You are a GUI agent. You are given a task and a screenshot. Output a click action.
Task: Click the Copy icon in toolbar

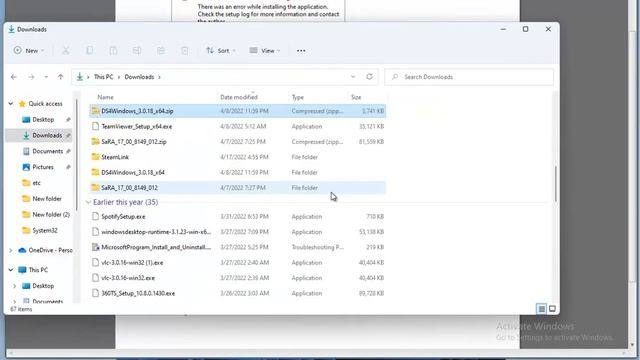tap(89, 51)
